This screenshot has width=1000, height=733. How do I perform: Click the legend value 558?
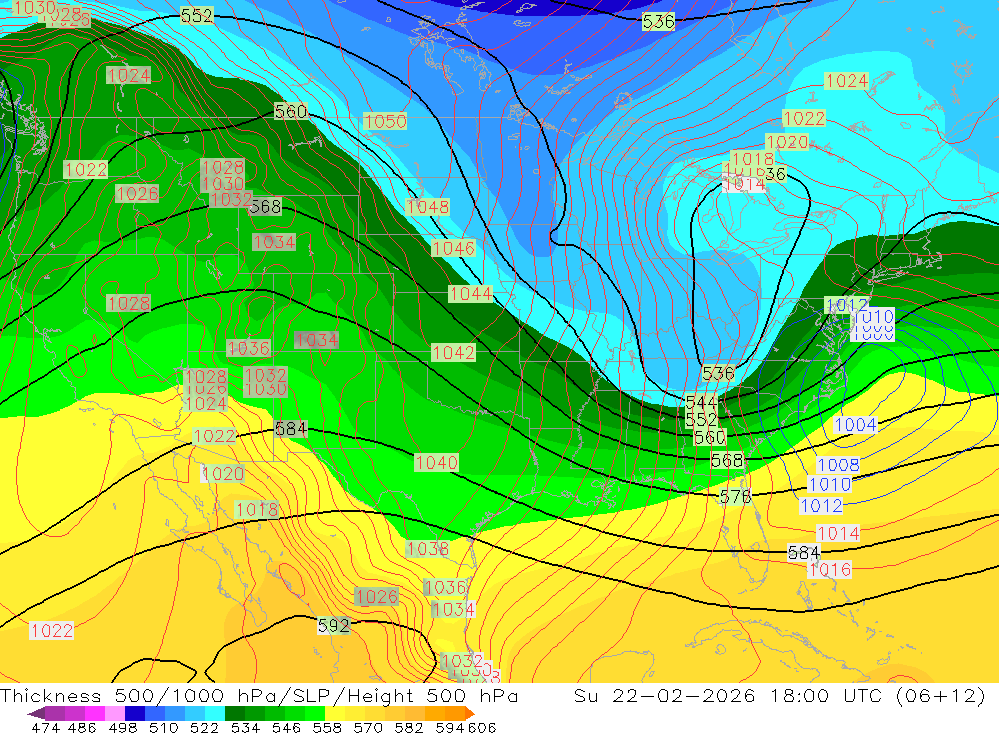click(327, 727)
